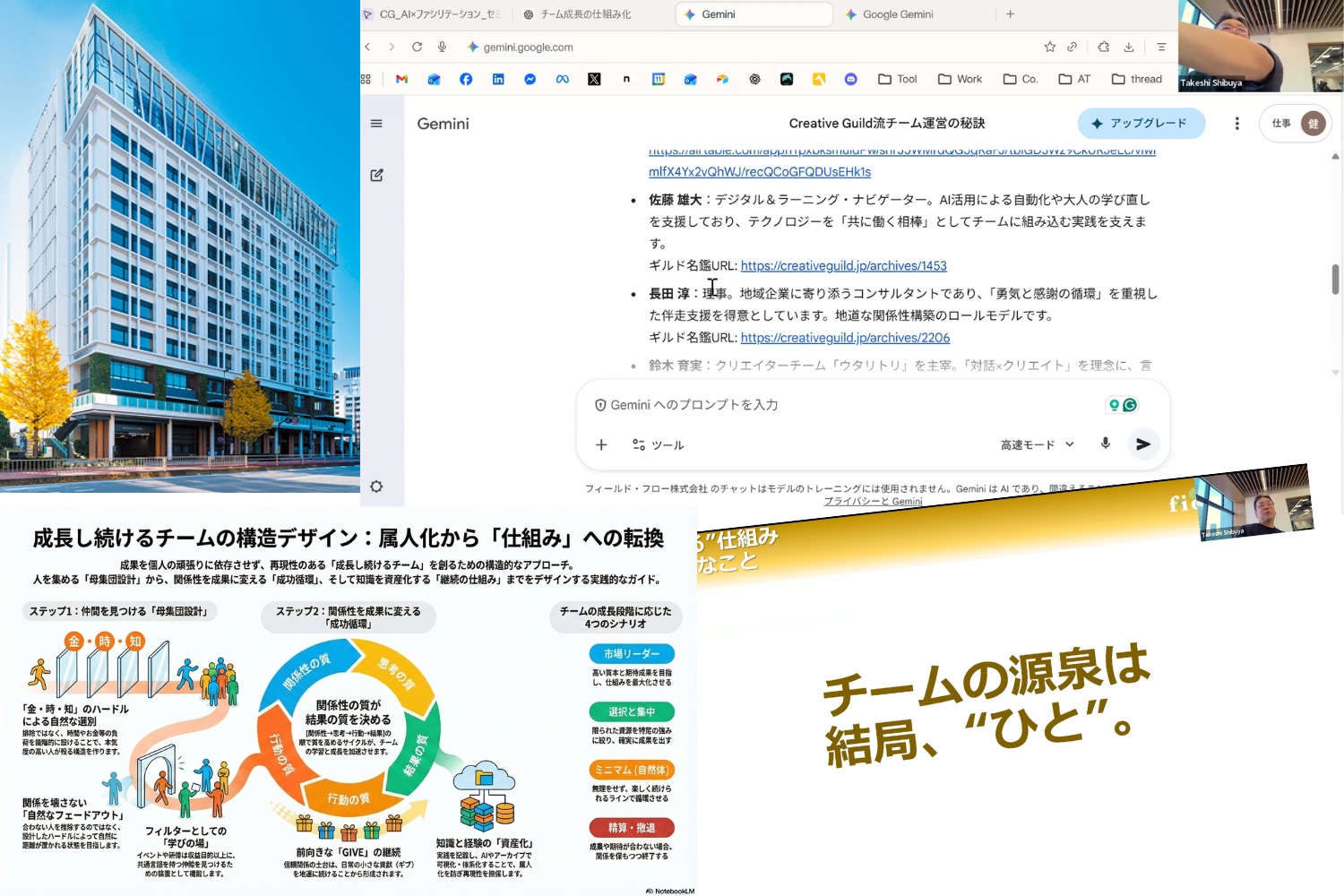The height and width of the screenshot is (896, 1344).
Task: Open the three-dot more options menu
Action: [1236, 124]
